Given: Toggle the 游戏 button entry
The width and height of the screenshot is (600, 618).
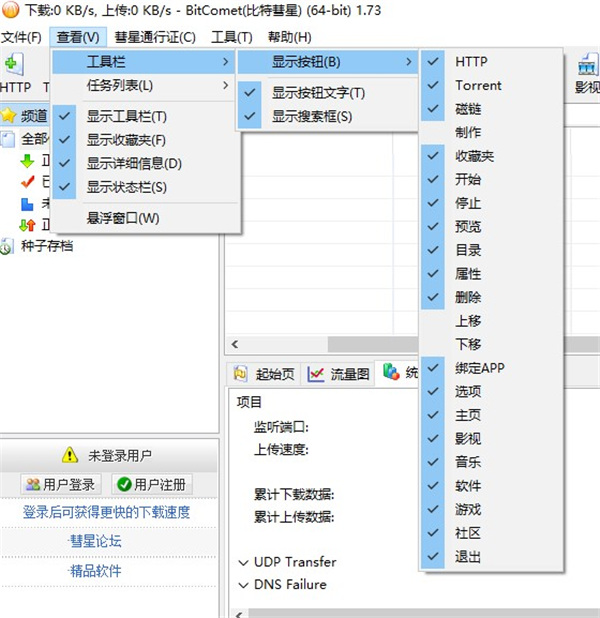Looking at the screenshot, I should click(491, 510).
